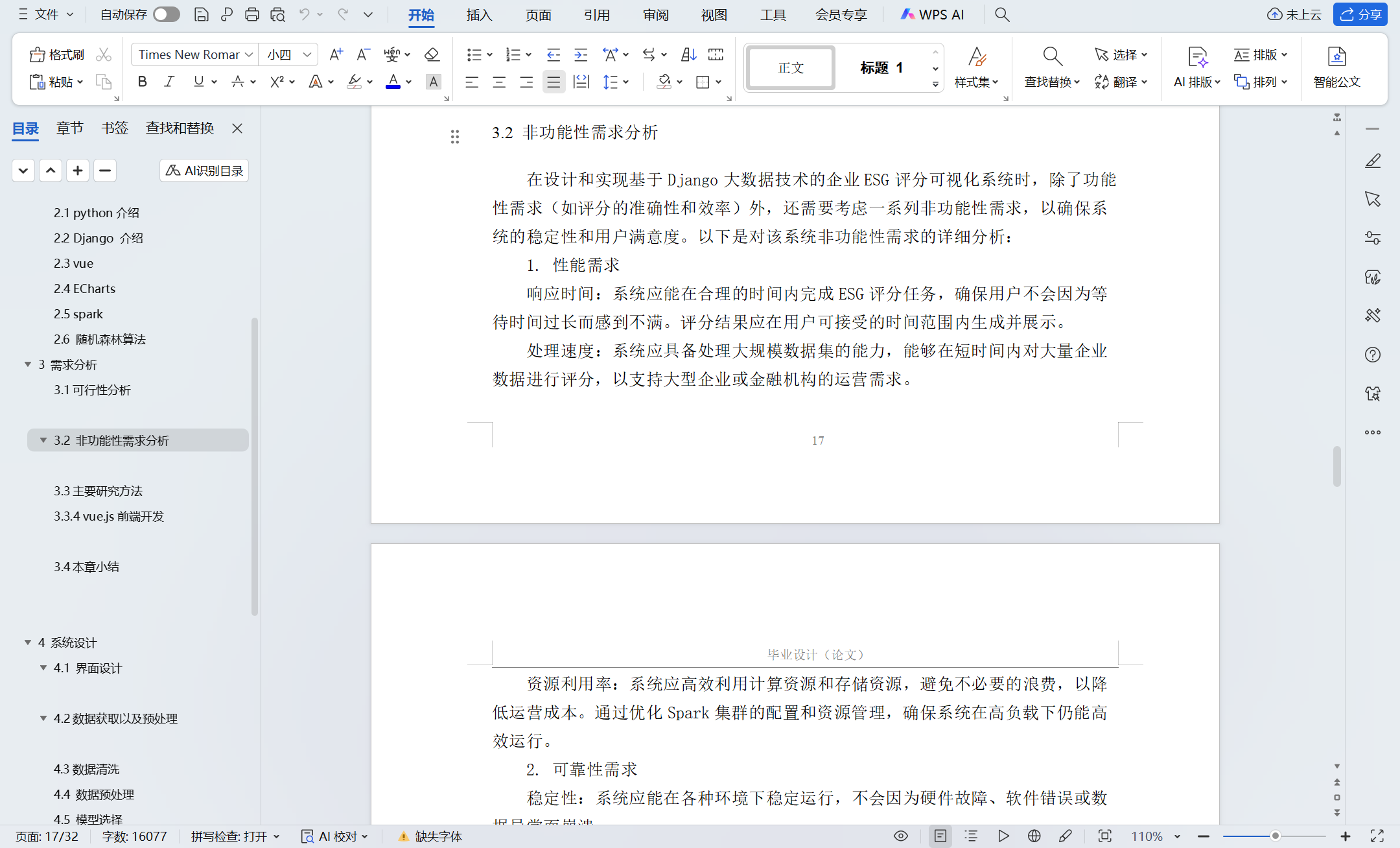Collapse the '4.1 界面设计' outline node
The height and width of the screenshot is (848, 1400).
(43, 668)
